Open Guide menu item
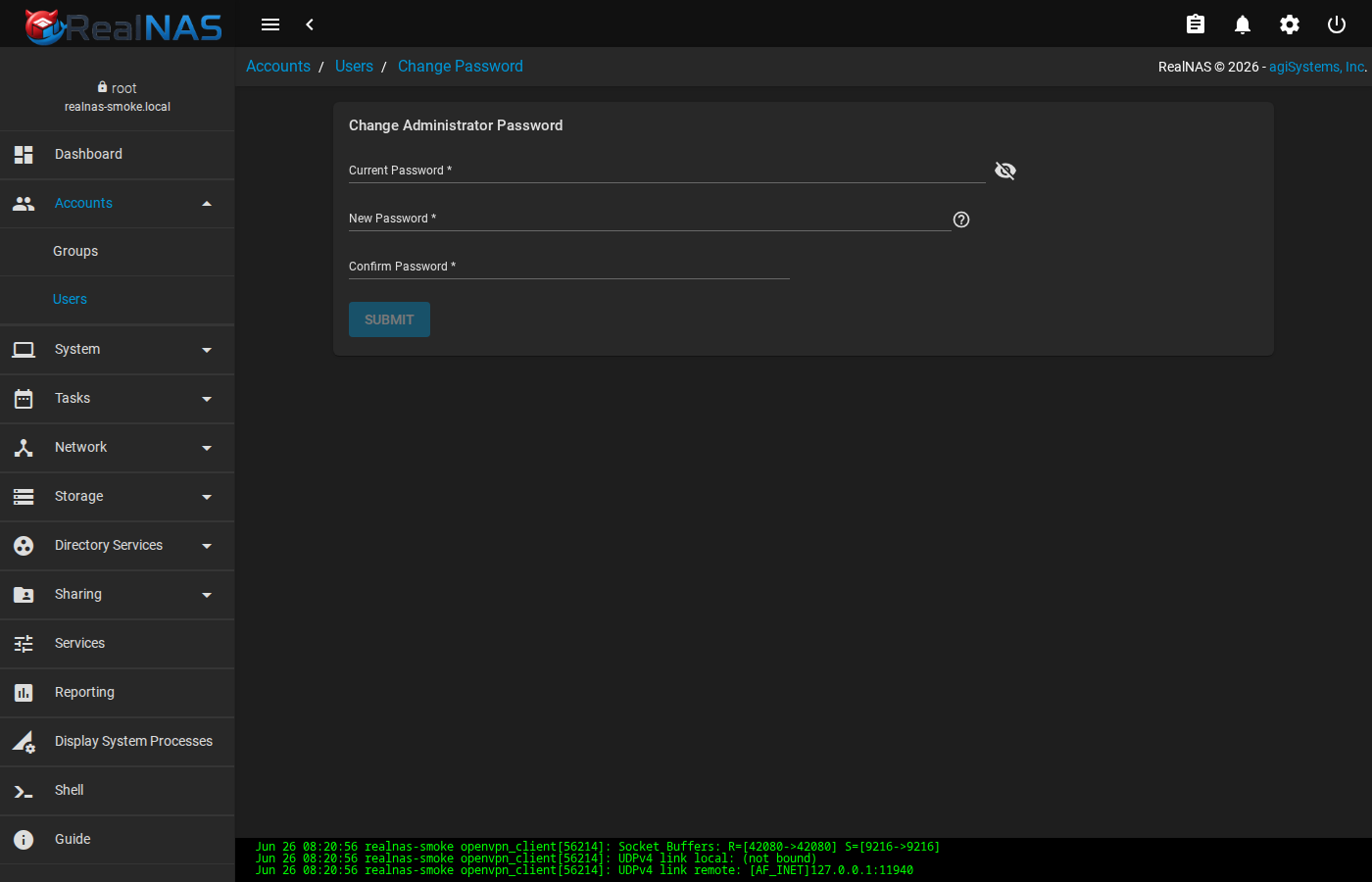 118,840
